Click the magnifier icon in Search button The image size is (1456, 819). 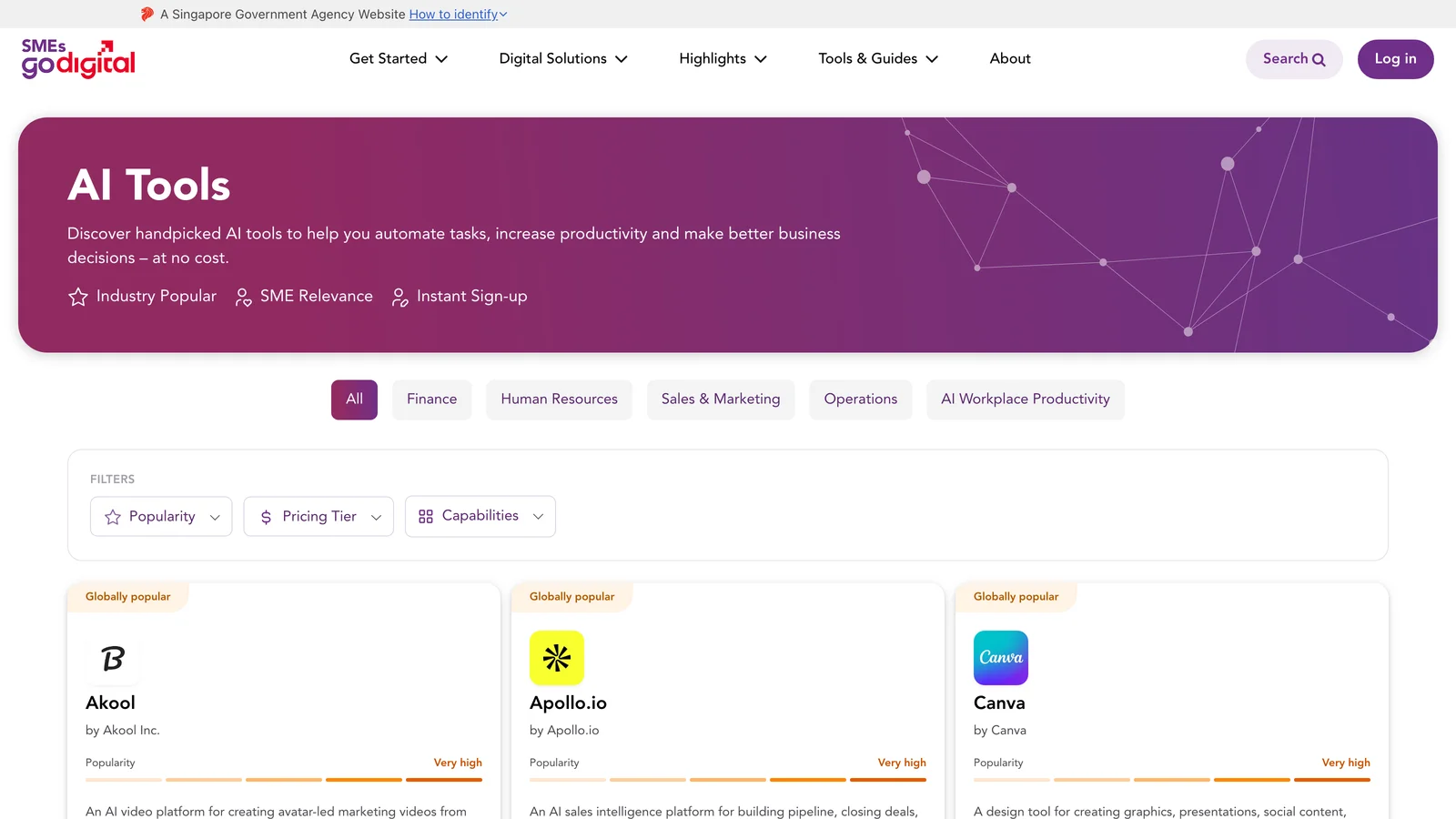click(1319, 59)
